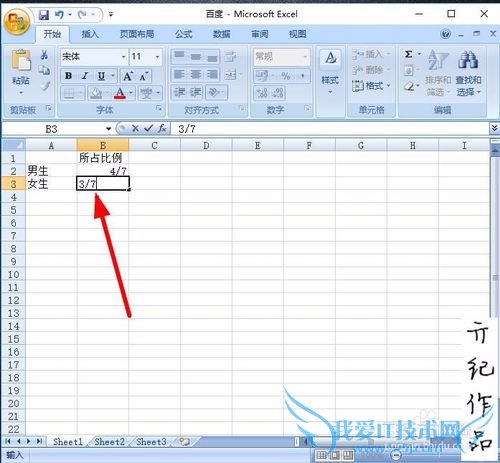Cut selection with scissors icon
The image size is (500, 463).
(x=44, y=55)
